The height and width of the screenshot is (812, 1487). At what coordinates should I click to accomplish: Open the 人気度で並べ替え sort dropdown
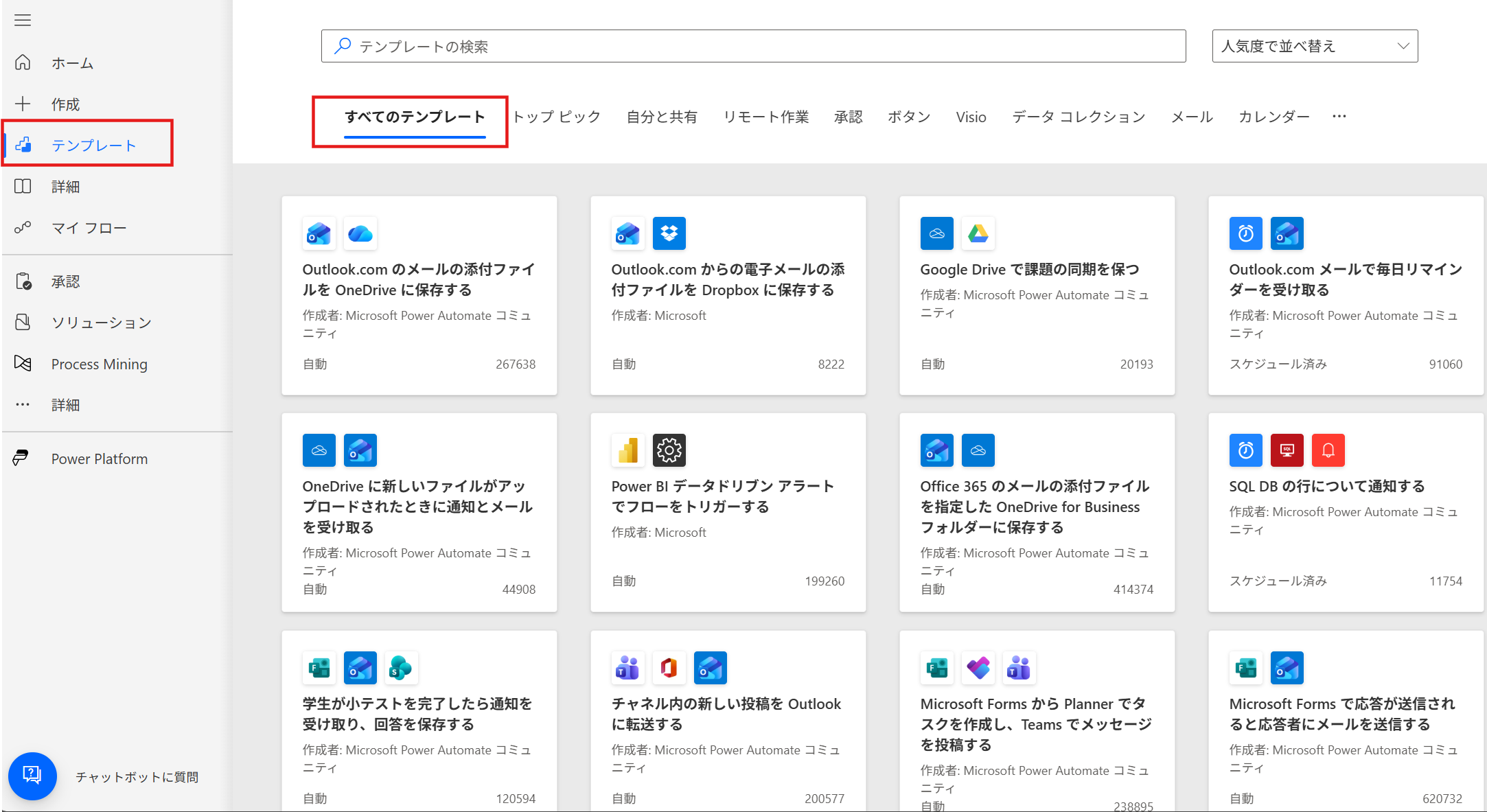1315,46
